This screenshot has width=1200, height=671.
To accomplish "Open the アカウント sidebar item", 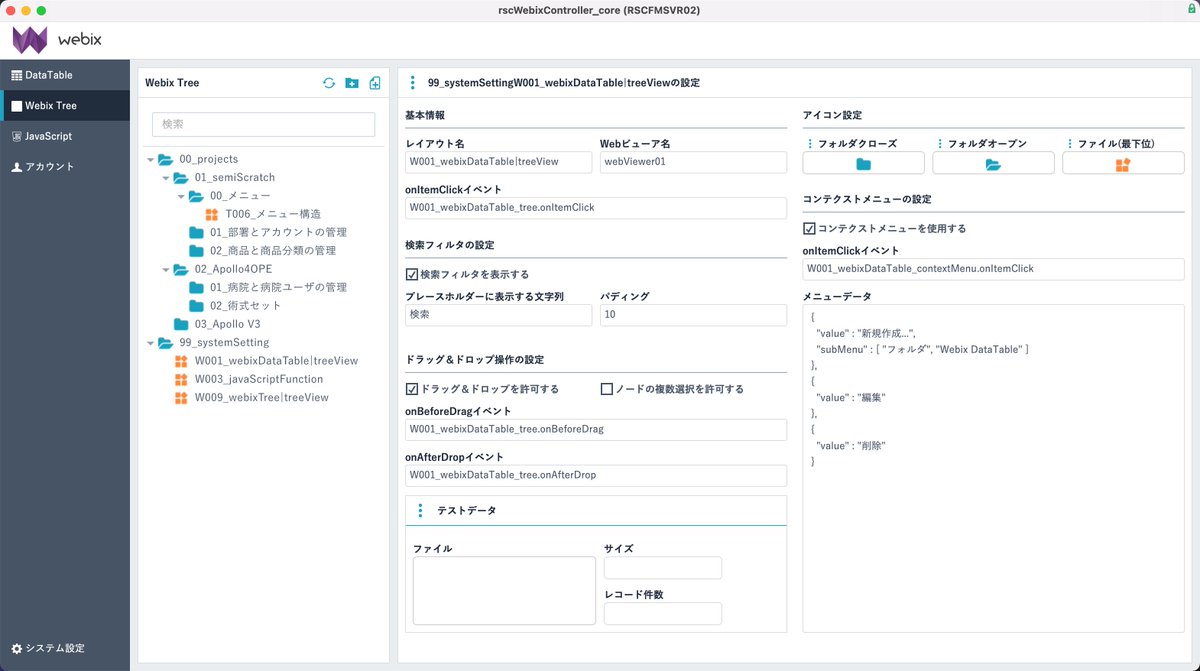I will 65,167.
